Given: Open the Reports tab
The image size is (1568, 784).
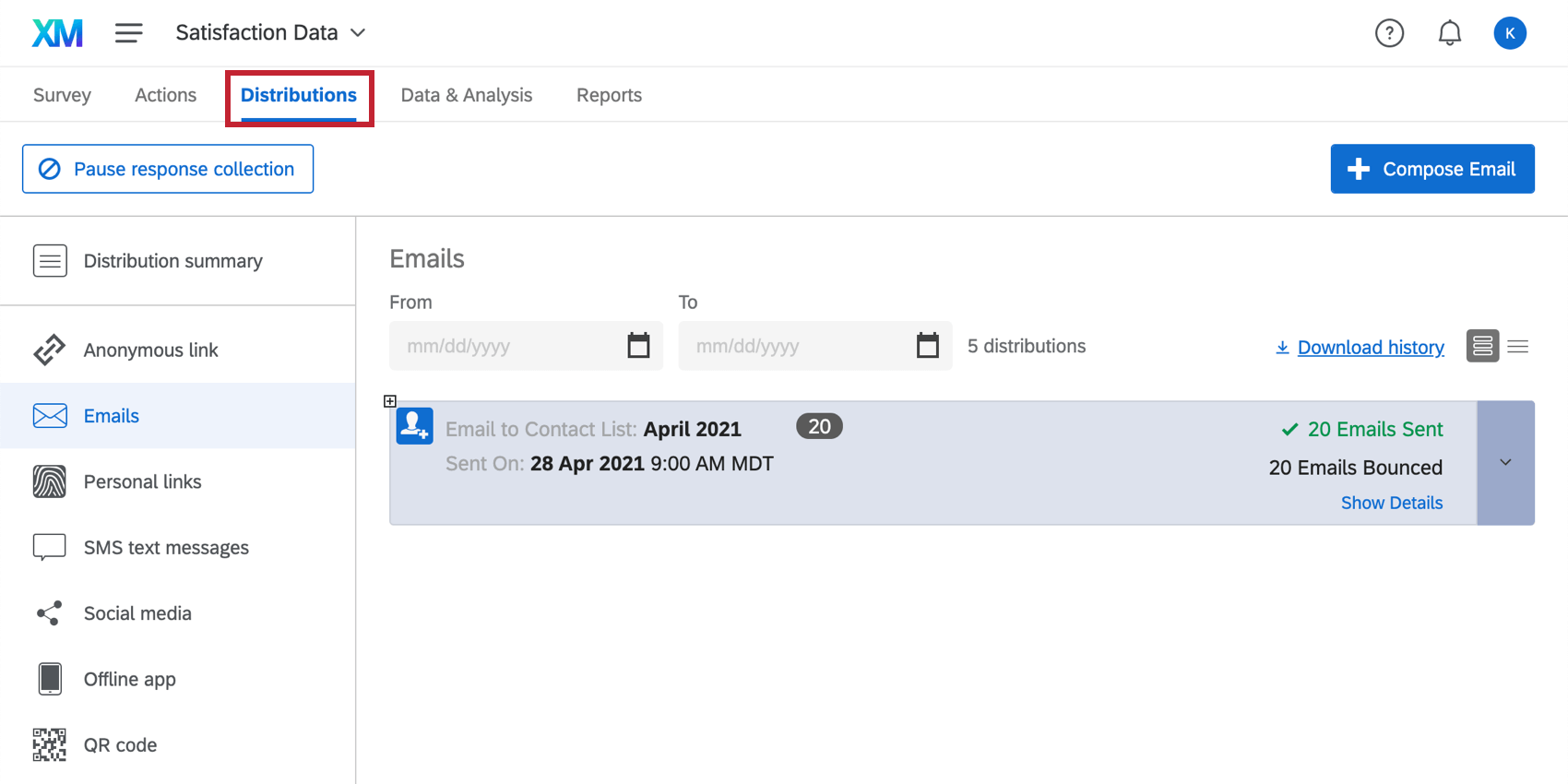Looking at the screenshot, I should [609, 95].
